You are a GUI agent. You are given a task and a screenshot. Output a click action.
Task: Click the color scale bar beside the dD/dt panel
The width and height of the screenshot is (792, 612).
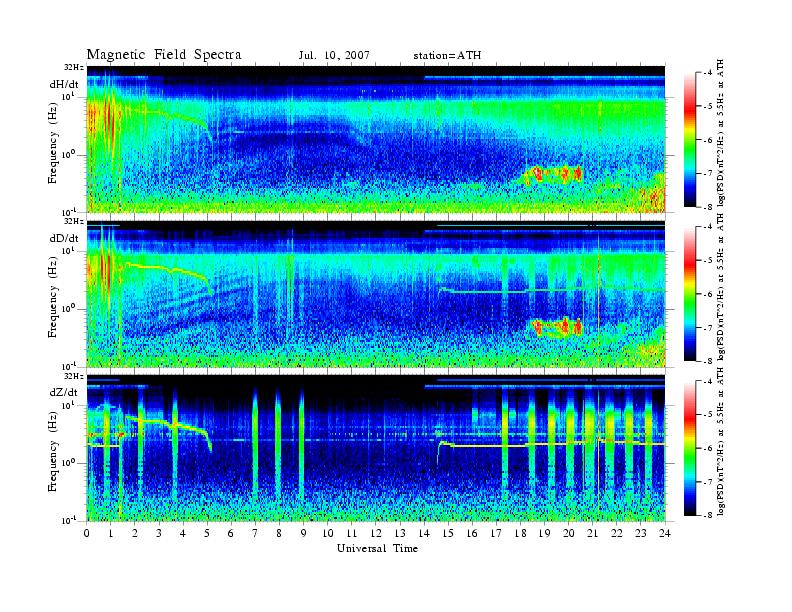690,294
